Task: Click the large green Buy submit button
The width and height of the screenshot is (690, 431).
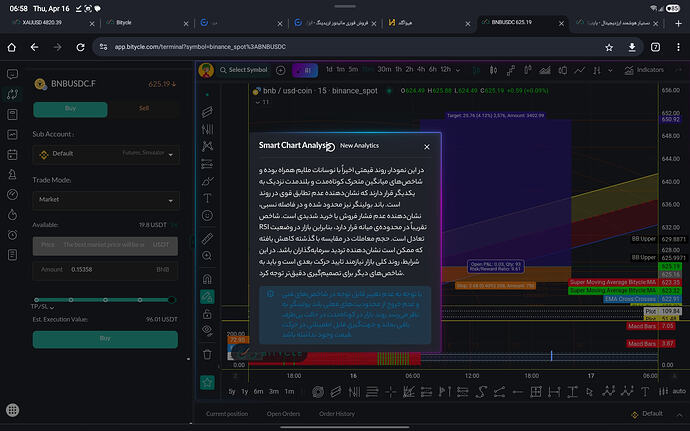Action: (106, 339)
